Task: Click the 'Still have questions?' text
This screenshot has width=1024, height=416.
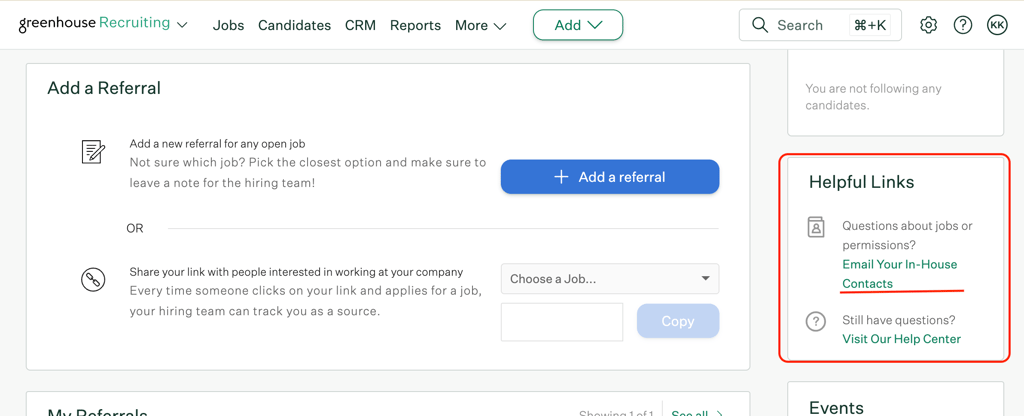Action: 899,320
